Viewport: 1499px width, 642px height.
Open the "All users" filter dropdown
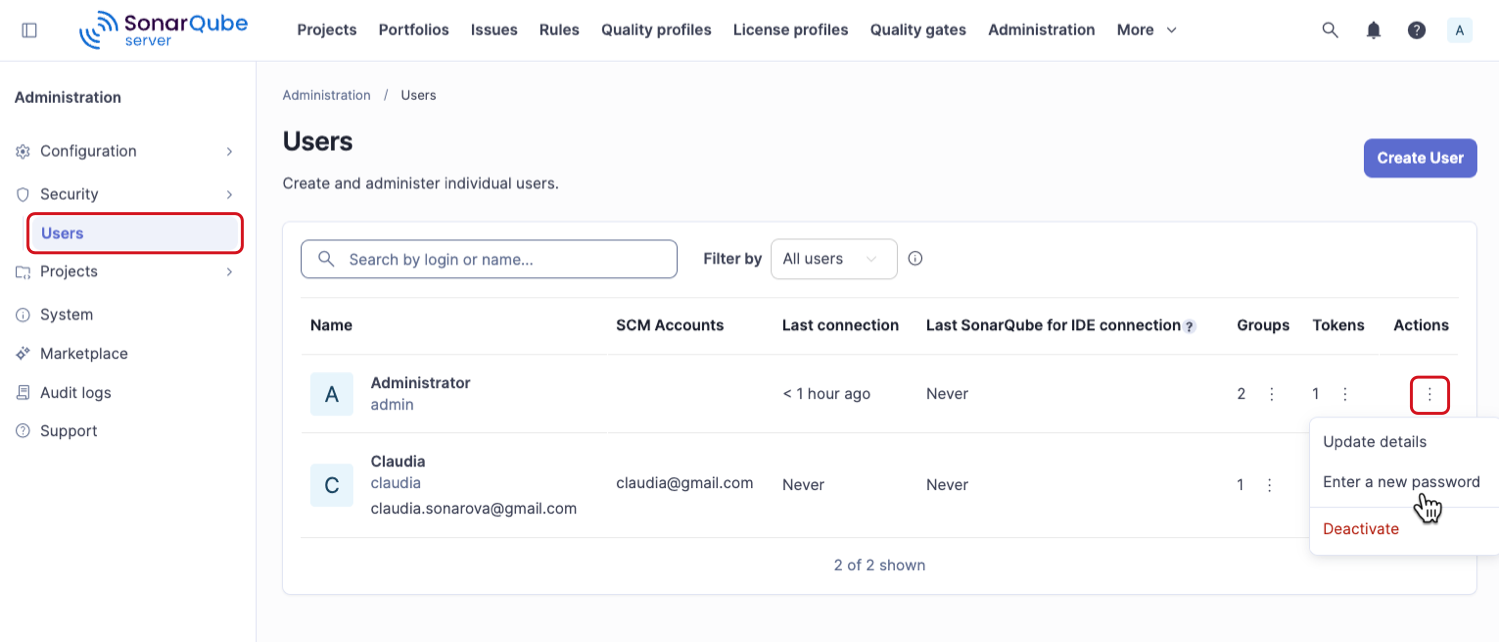coord(834,259)
